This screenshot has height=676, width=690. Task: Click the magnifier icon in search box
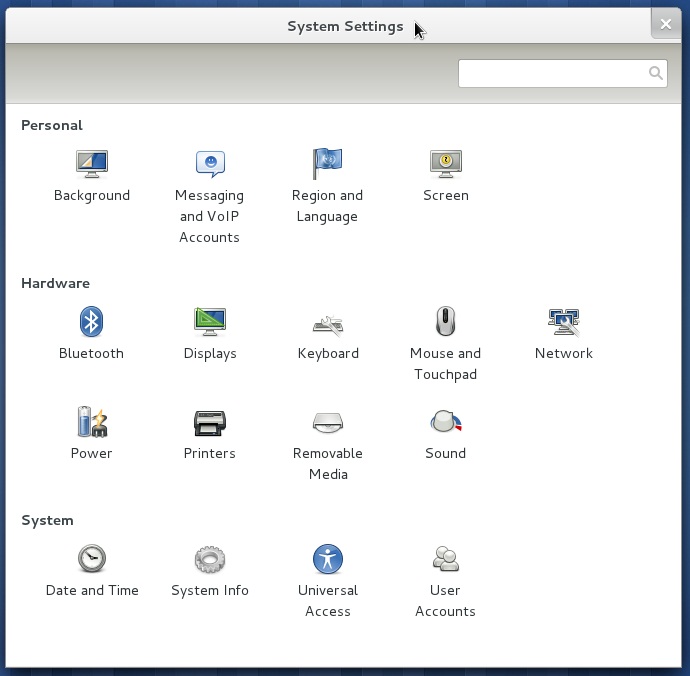(x=655, y=73)
